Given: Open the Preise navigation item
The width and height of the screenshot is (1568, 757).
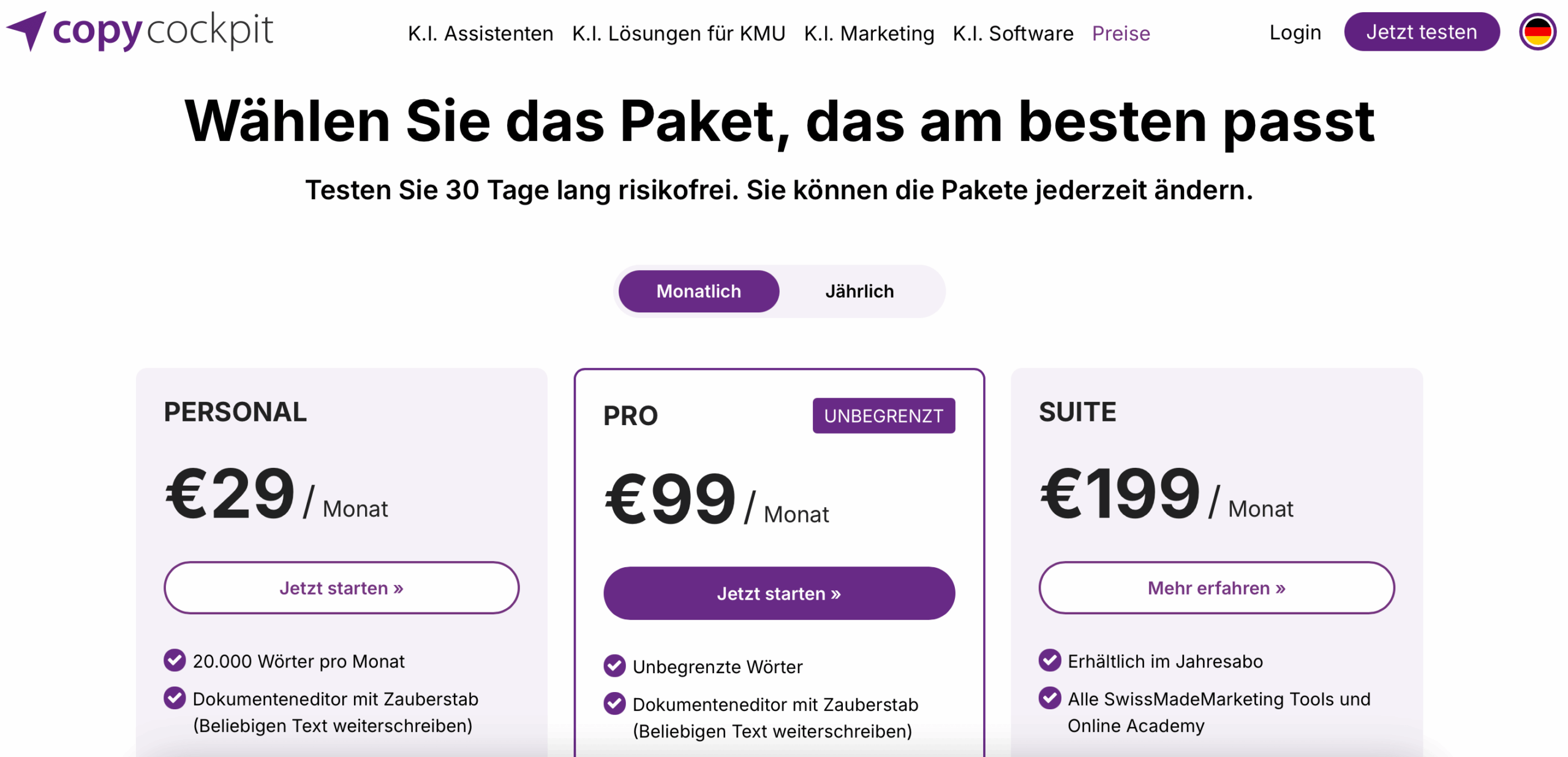Looking at the screenshot, I should tap(1120, 33).
